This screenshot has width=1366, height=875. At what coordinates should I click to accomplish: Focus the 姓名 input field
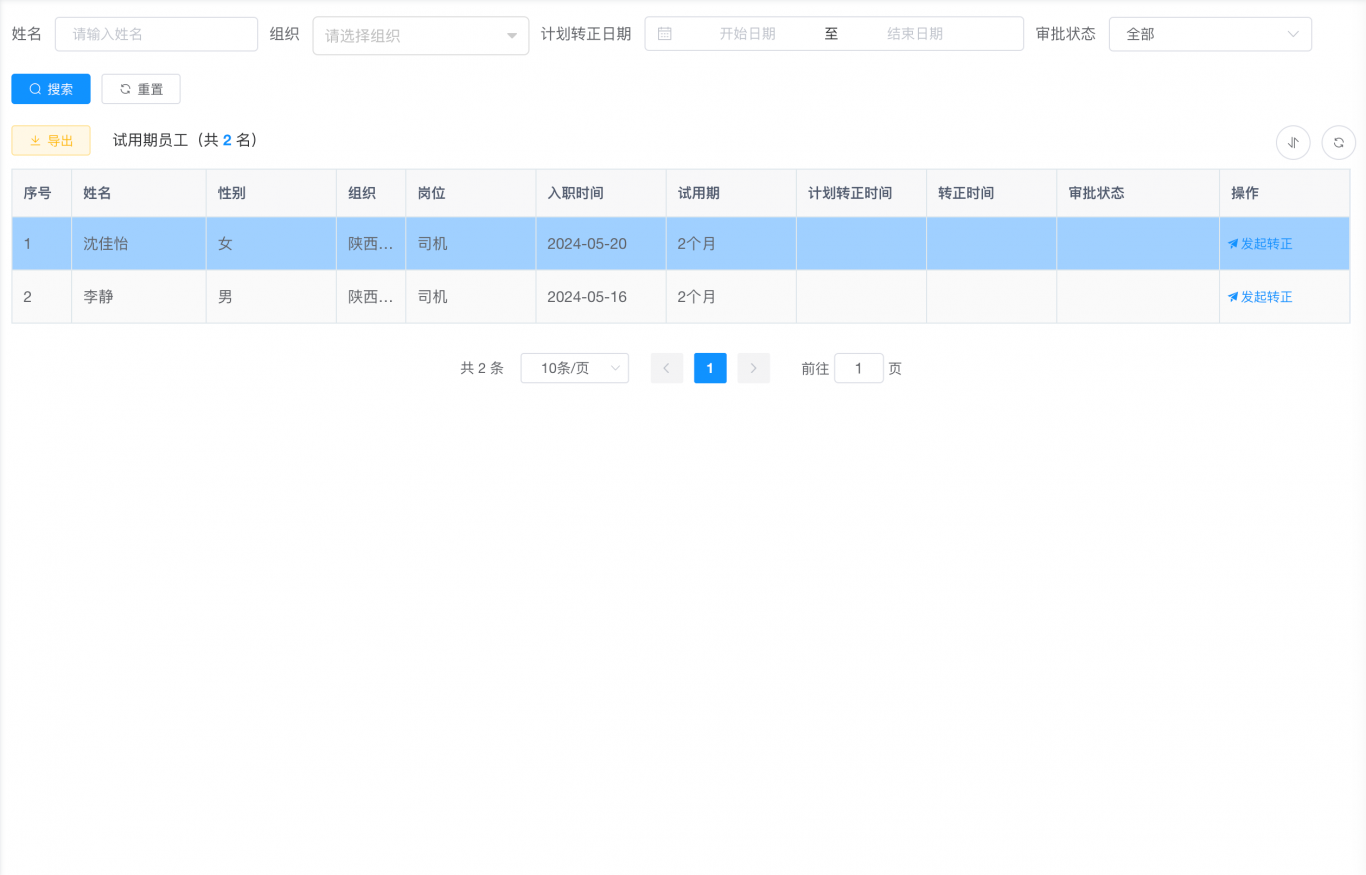tap(157, 34)
